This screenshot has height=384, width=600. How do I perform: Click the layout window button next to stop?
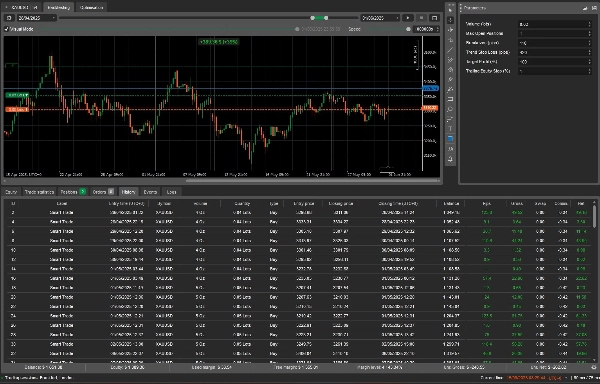(434, 18)
